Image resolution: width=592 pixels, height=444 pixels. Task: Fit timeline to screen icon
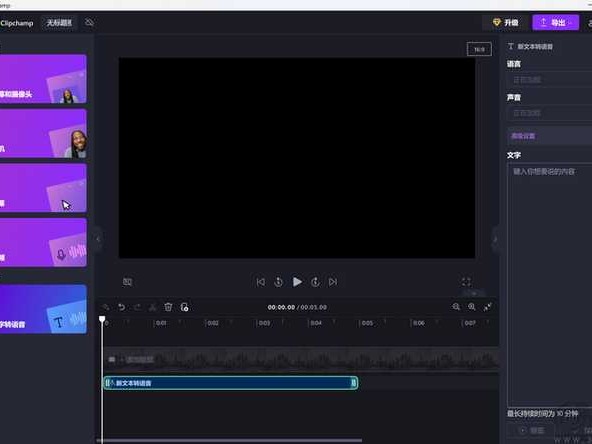click(487, 307)
